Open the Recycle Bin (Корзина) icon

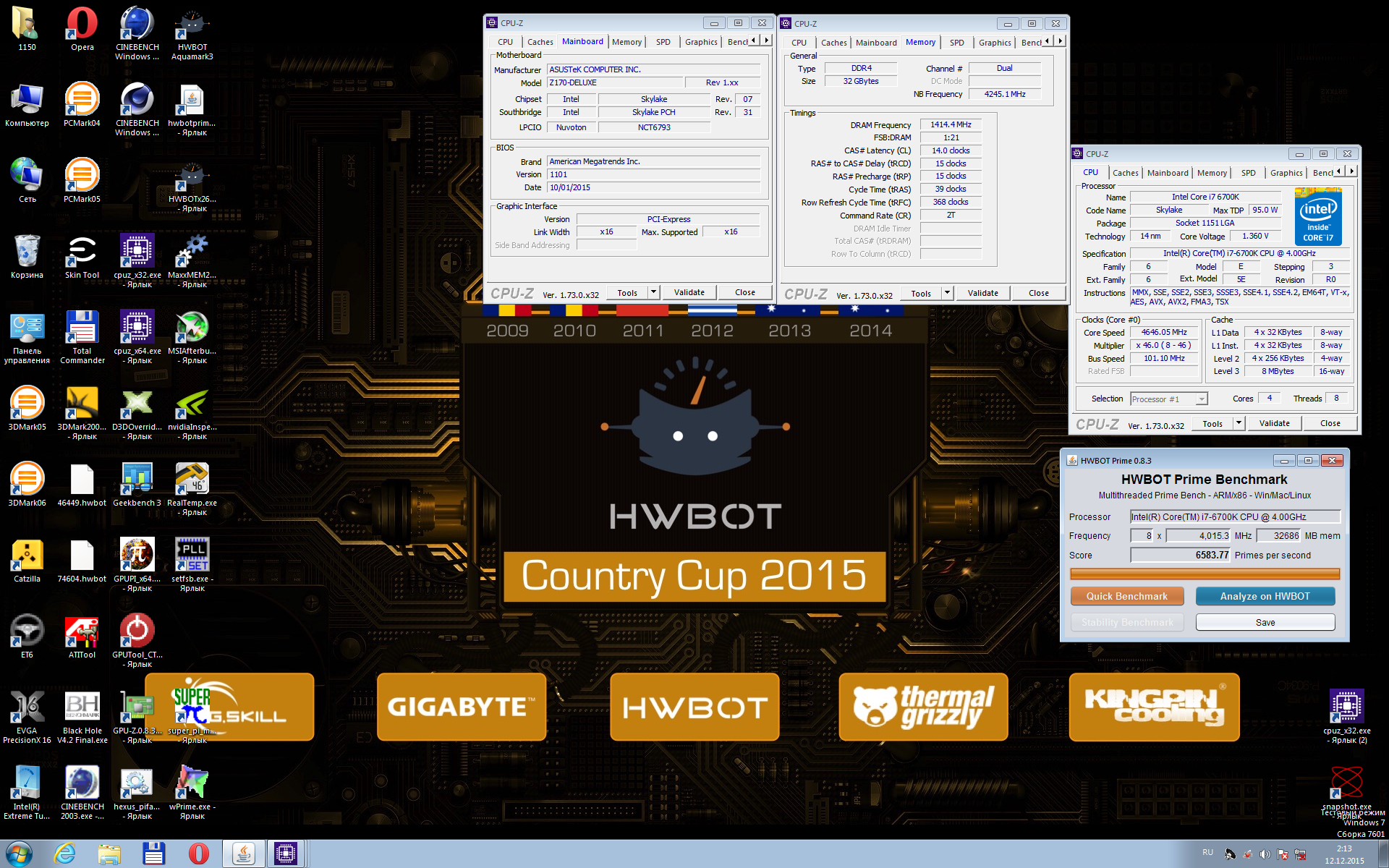[x=27, y=257]
